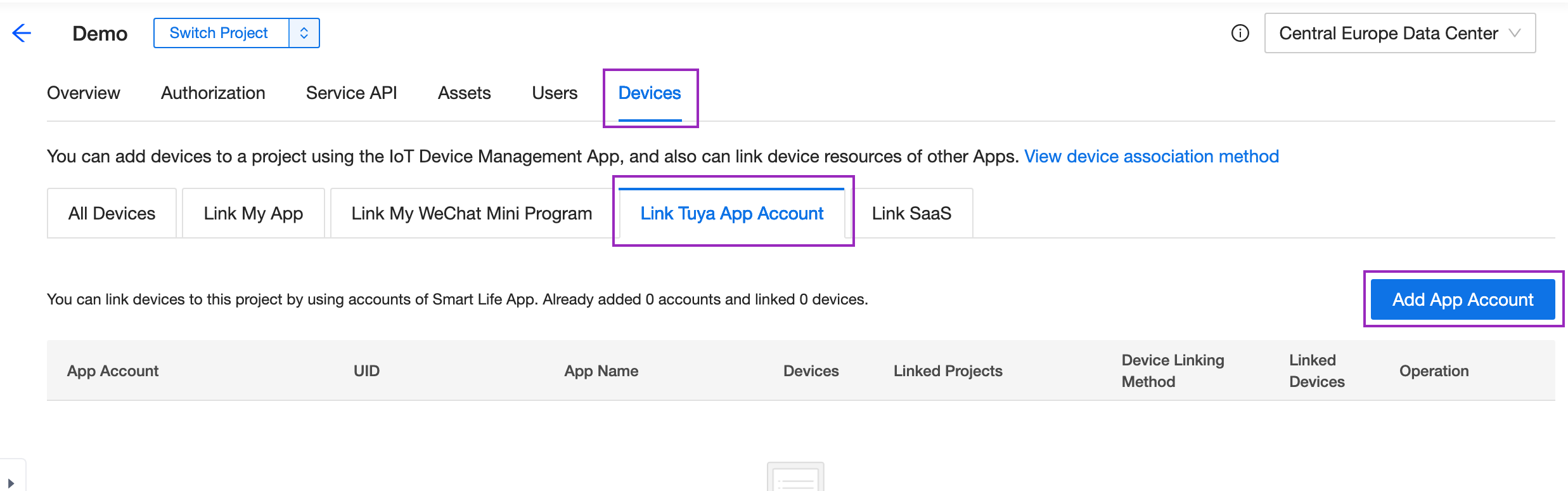Show the All Devices sub-tab
Screen dimensions: 1568x491
[x=112, y=213]
